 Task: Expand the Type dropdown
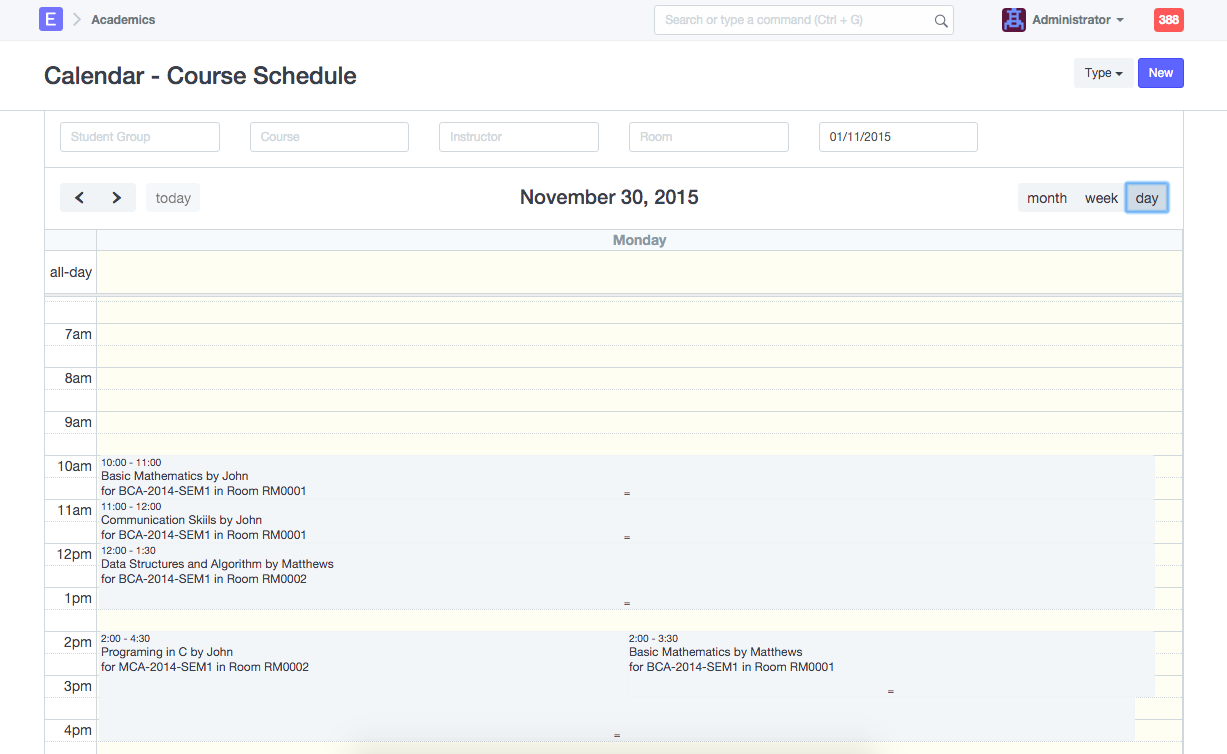(1103, 73)
